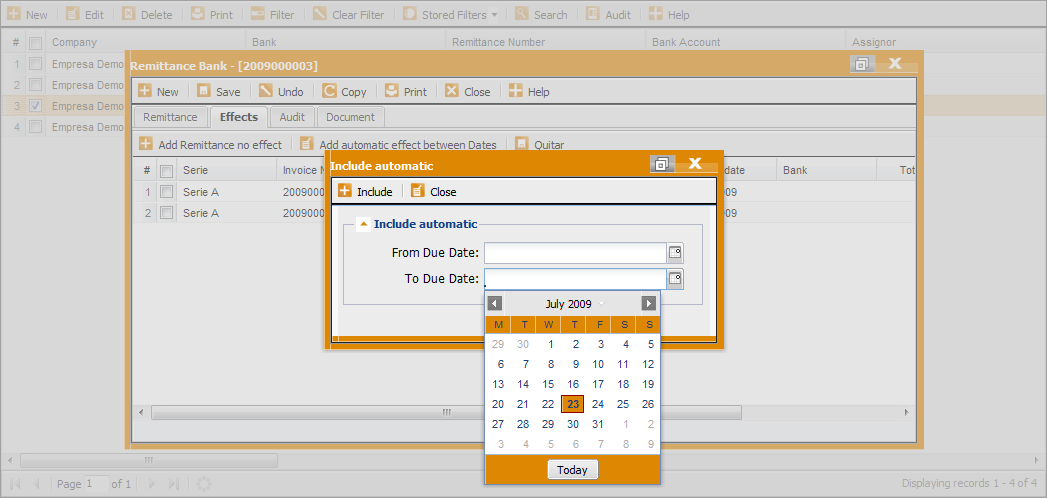
Task: Open the Stored Filters dropdown
Action: click(x=452, y=15)
